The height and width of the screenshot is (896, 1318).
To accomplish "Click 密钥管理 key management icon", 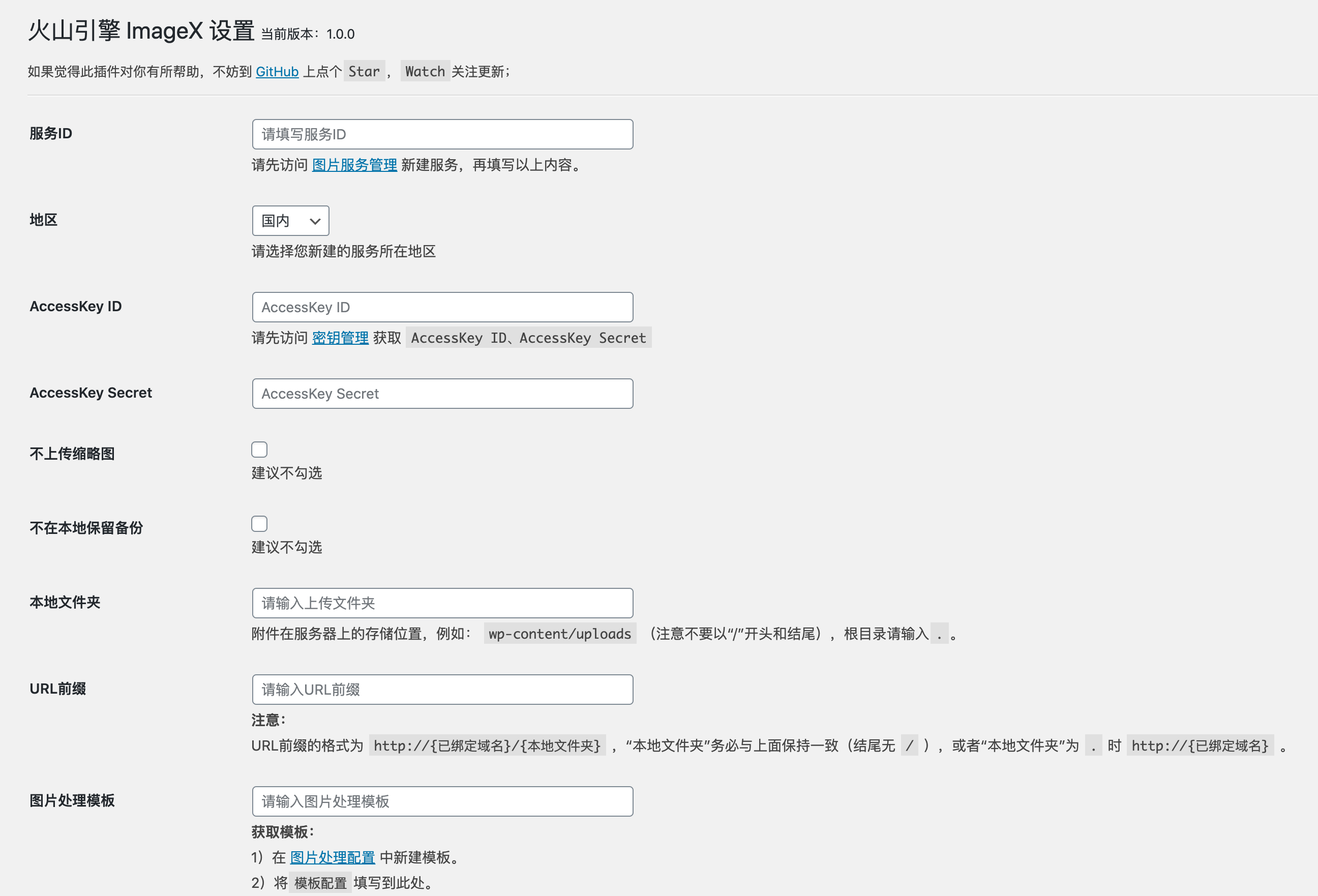I will click(339, 338).
